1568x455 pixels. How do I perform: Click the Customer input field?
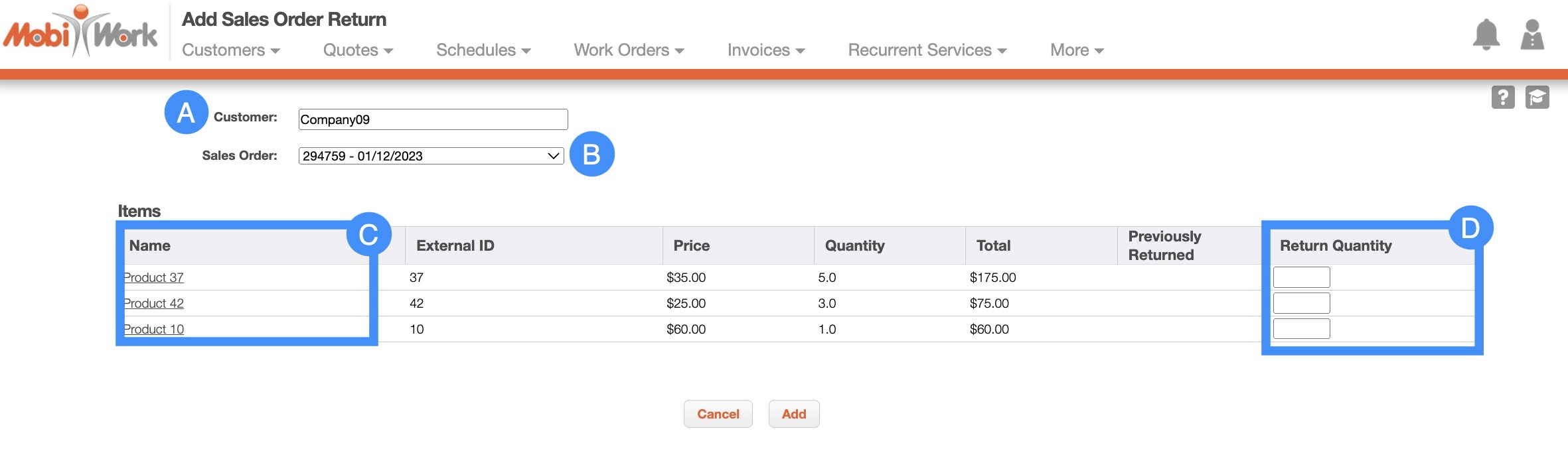point(433,119)
